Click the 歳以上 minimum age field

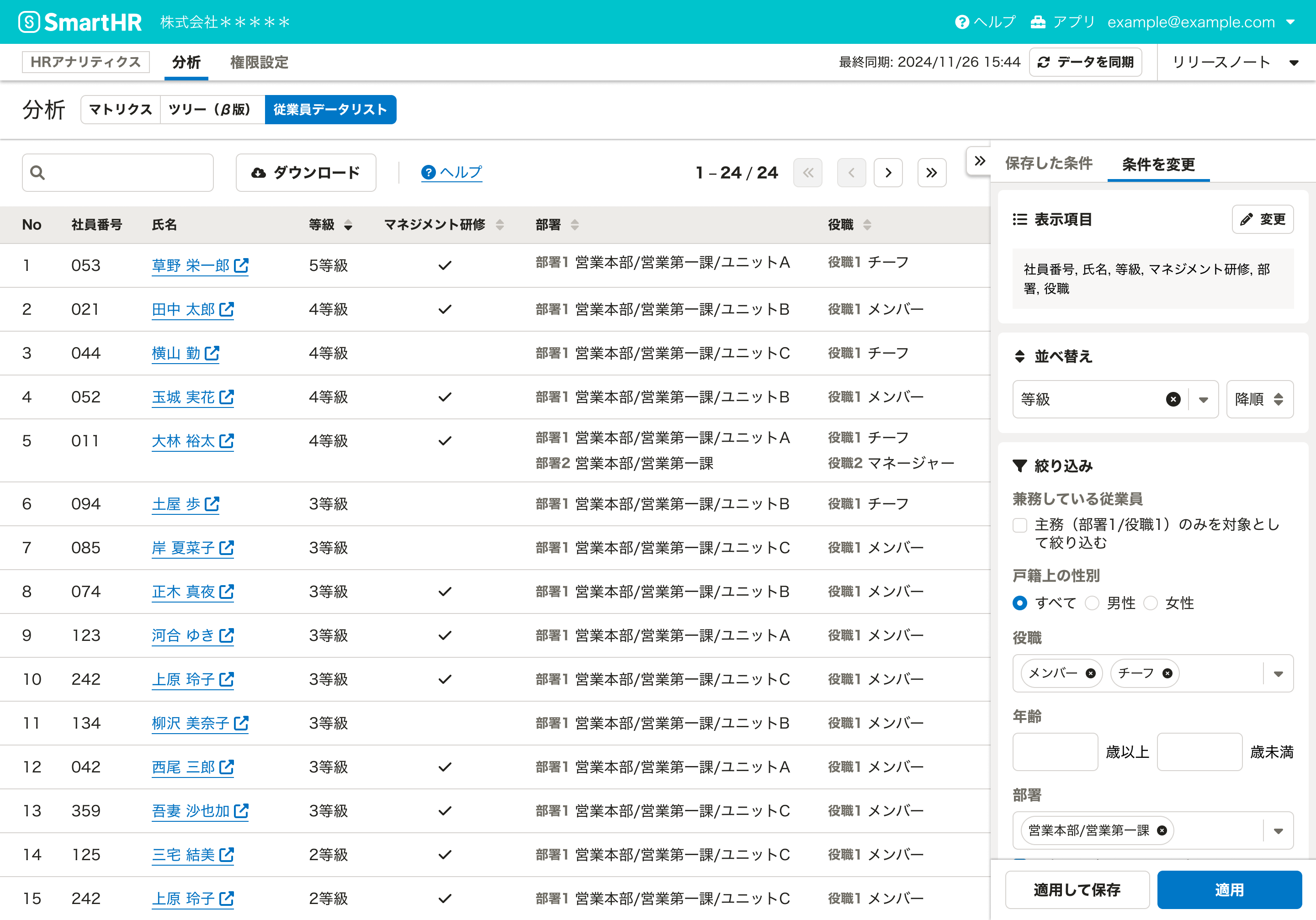click(1055, 751)
